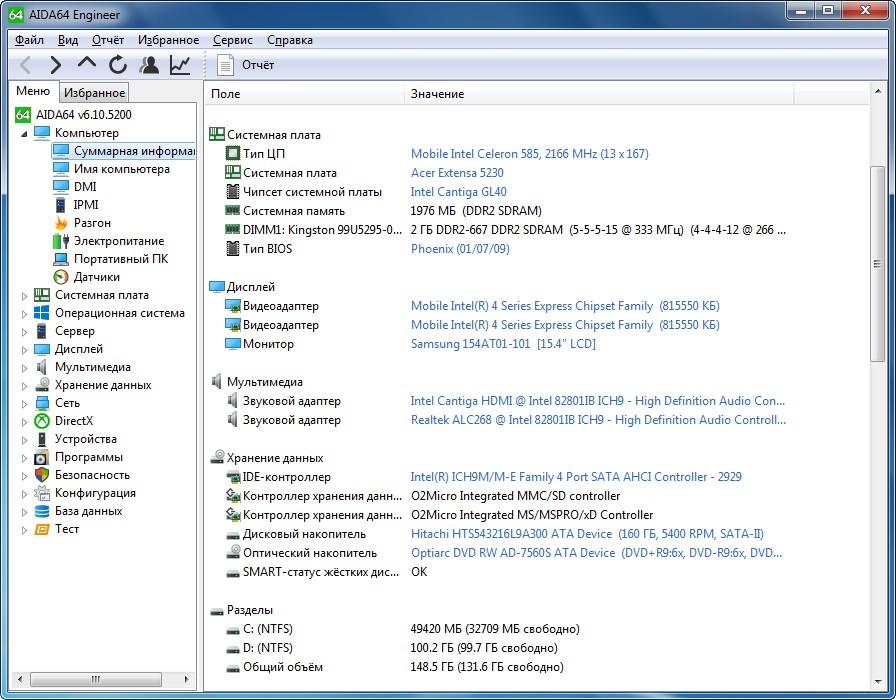896x700 pixels.
Task: Open the Realtek ALC268 audio adapter link
Action: (x=598, y=420)
